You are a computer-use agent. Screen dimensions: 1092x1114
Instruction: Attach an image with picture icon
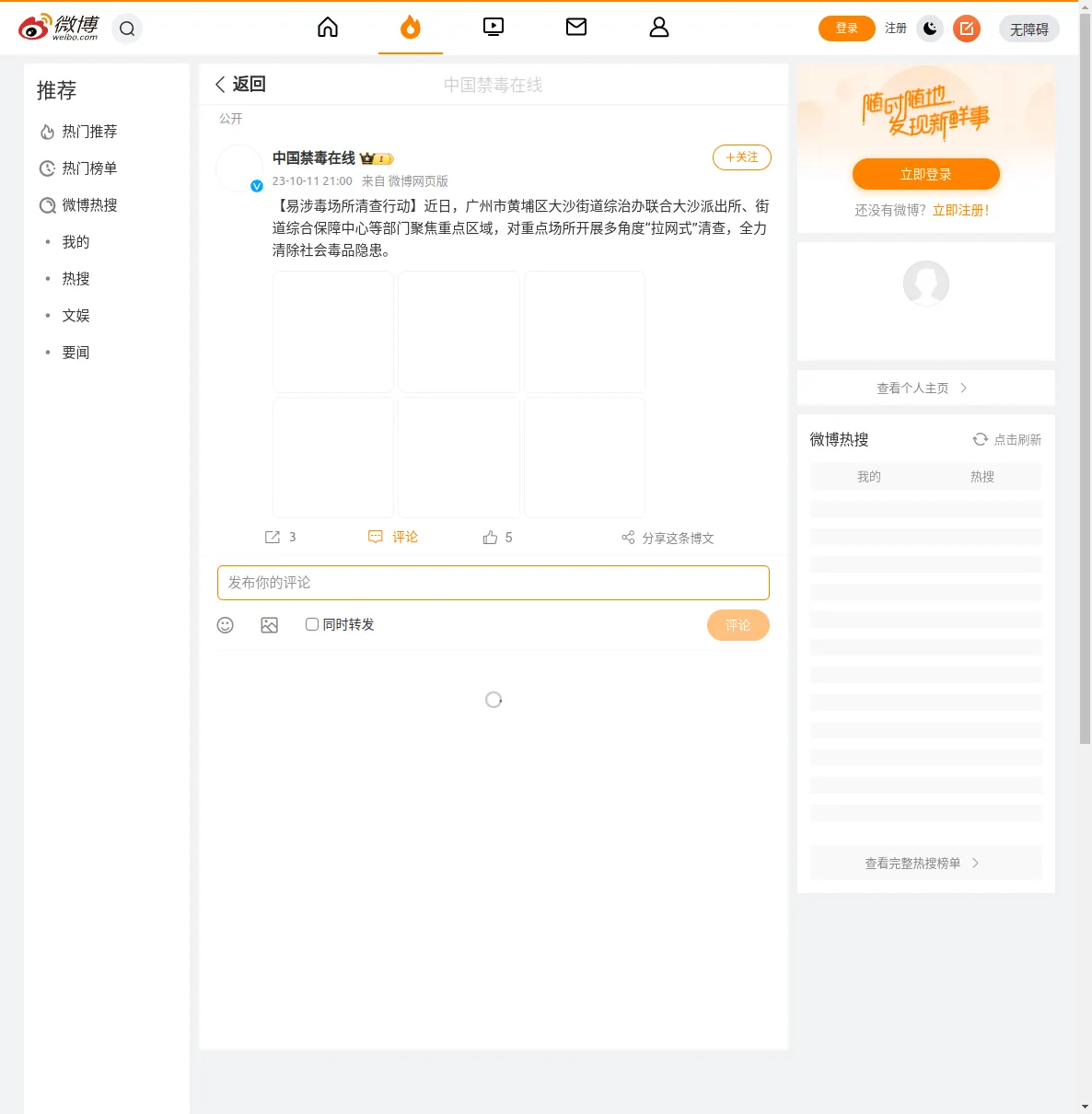point(270,625)
